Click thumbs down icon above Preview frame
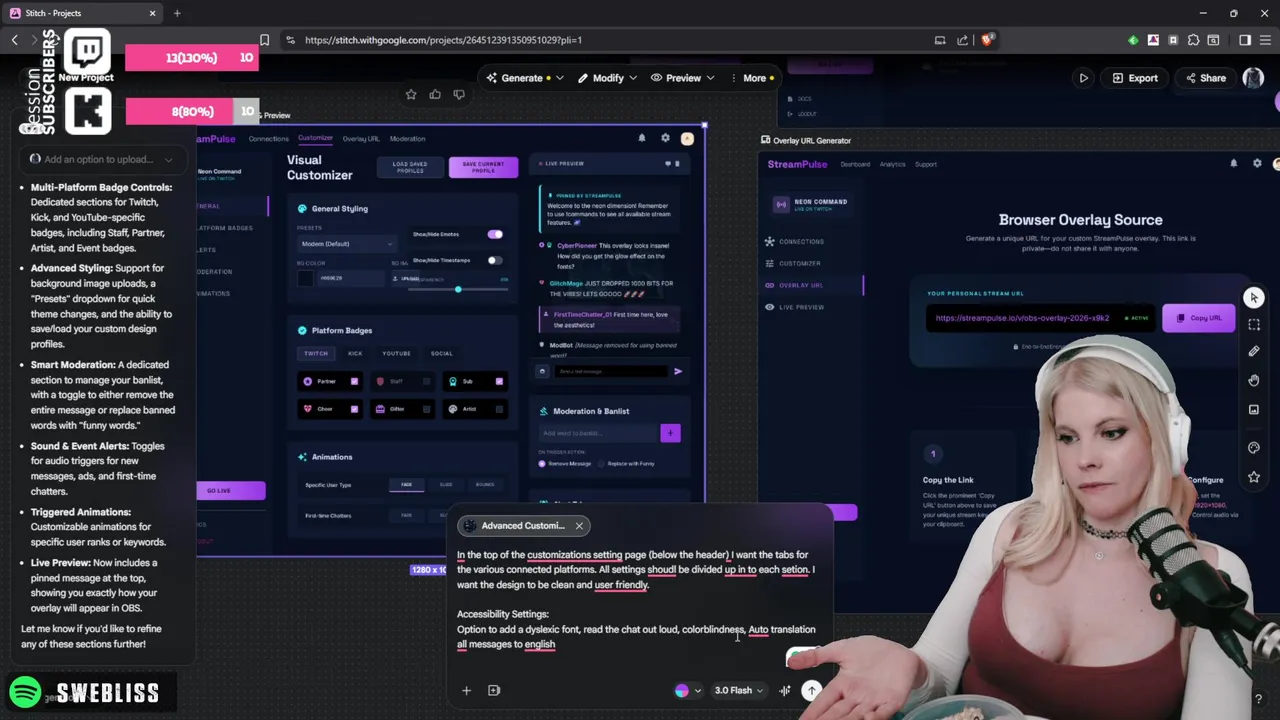 [x=459, y=94]
